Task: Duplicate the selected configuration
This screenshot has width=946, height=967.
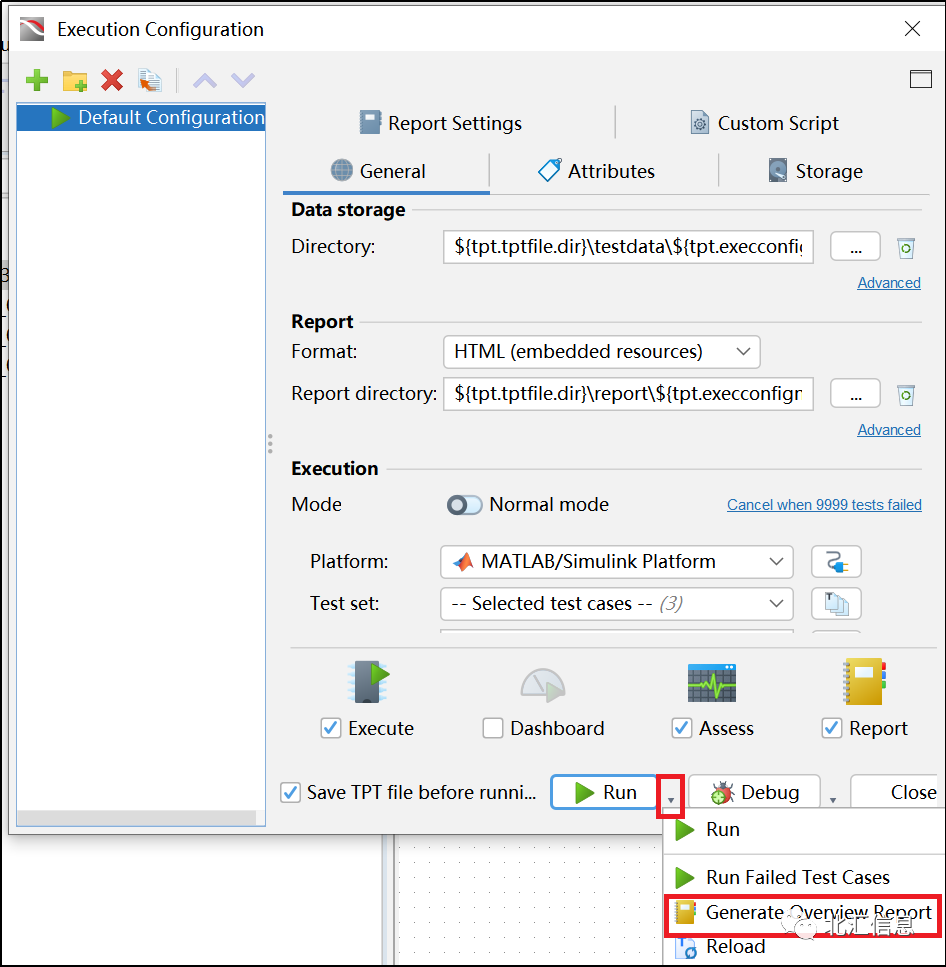Action: click(150, 80)
